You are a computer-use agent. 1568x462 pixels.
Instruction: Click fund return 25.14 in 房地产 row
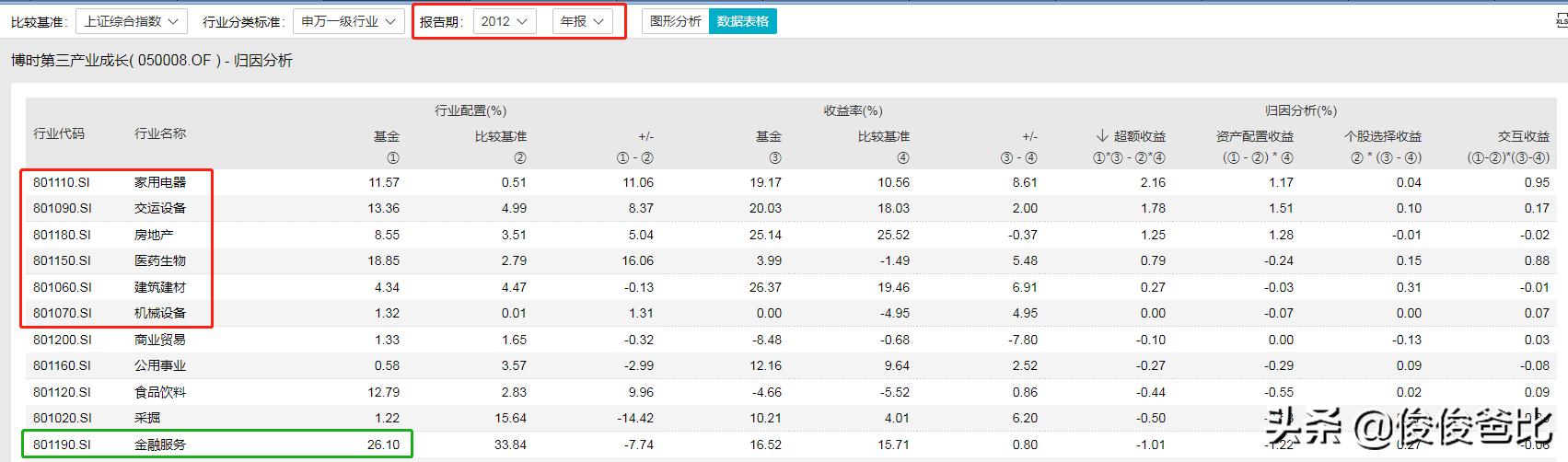[765, 235]
